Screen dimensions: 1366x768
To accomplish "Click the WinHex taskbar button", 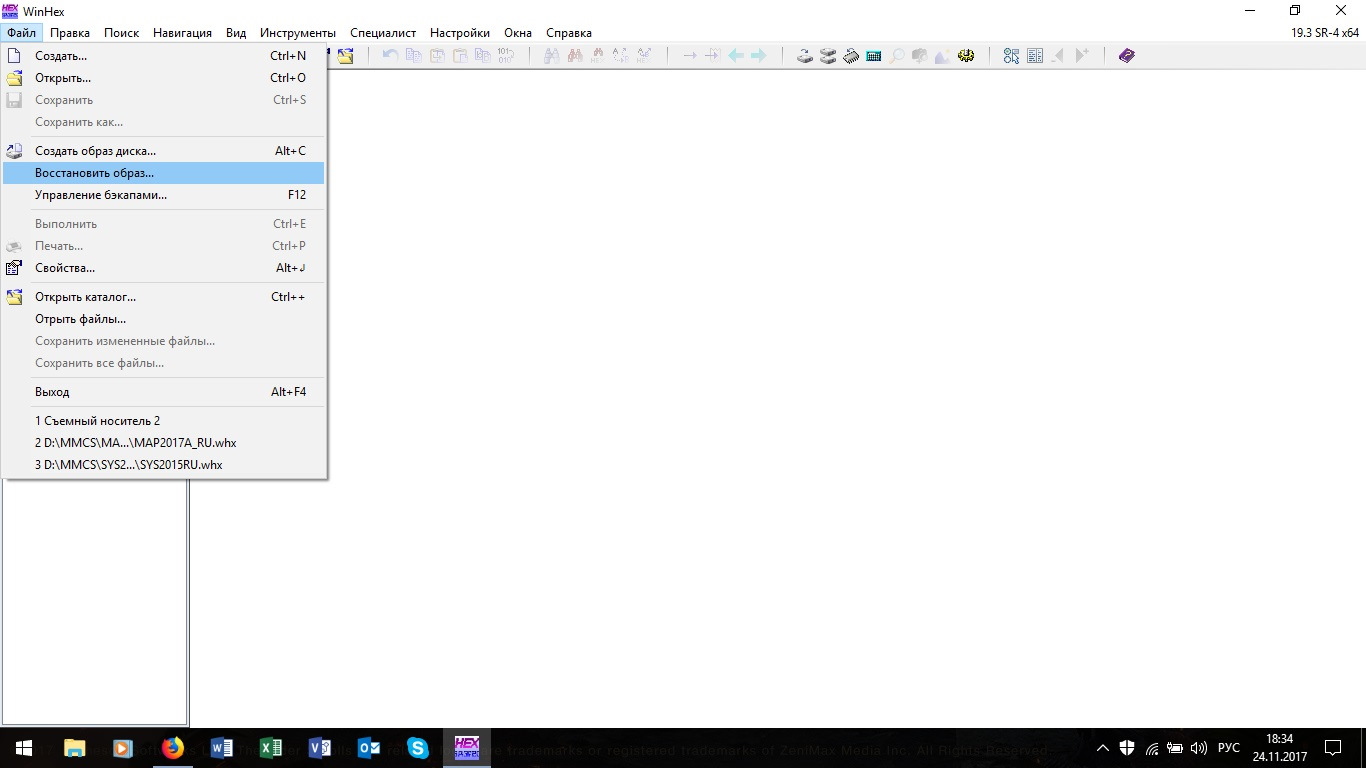I will coord(467,747).
